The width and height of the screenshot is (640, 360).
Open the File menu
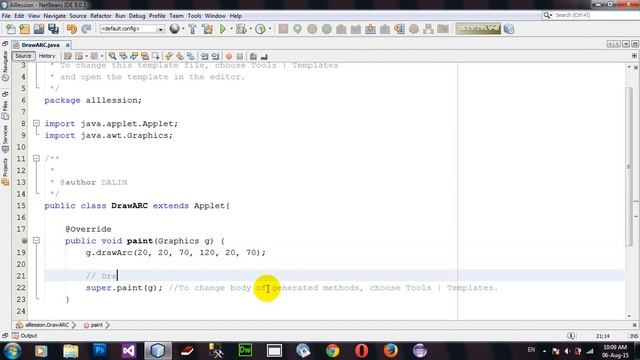(6, 16)
